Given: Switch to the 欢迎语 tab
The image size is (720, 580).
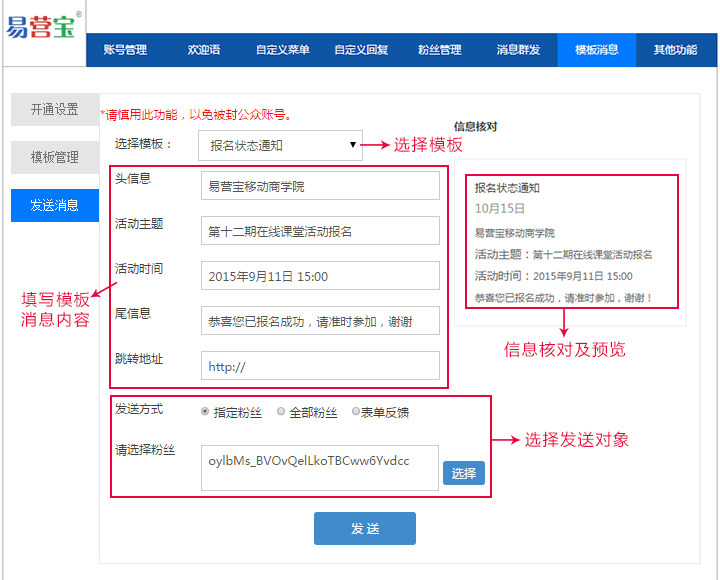Looking at the screenshot, I should (x=204, y=50).
